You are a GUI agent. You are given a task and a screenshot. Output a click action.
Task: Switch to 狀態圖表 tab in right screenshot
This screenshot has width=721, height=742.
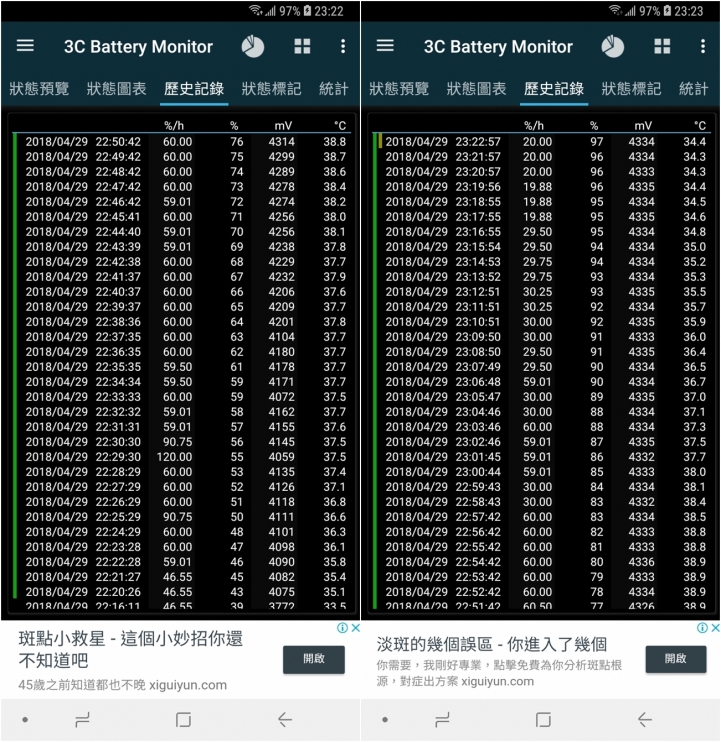[476, 88]
